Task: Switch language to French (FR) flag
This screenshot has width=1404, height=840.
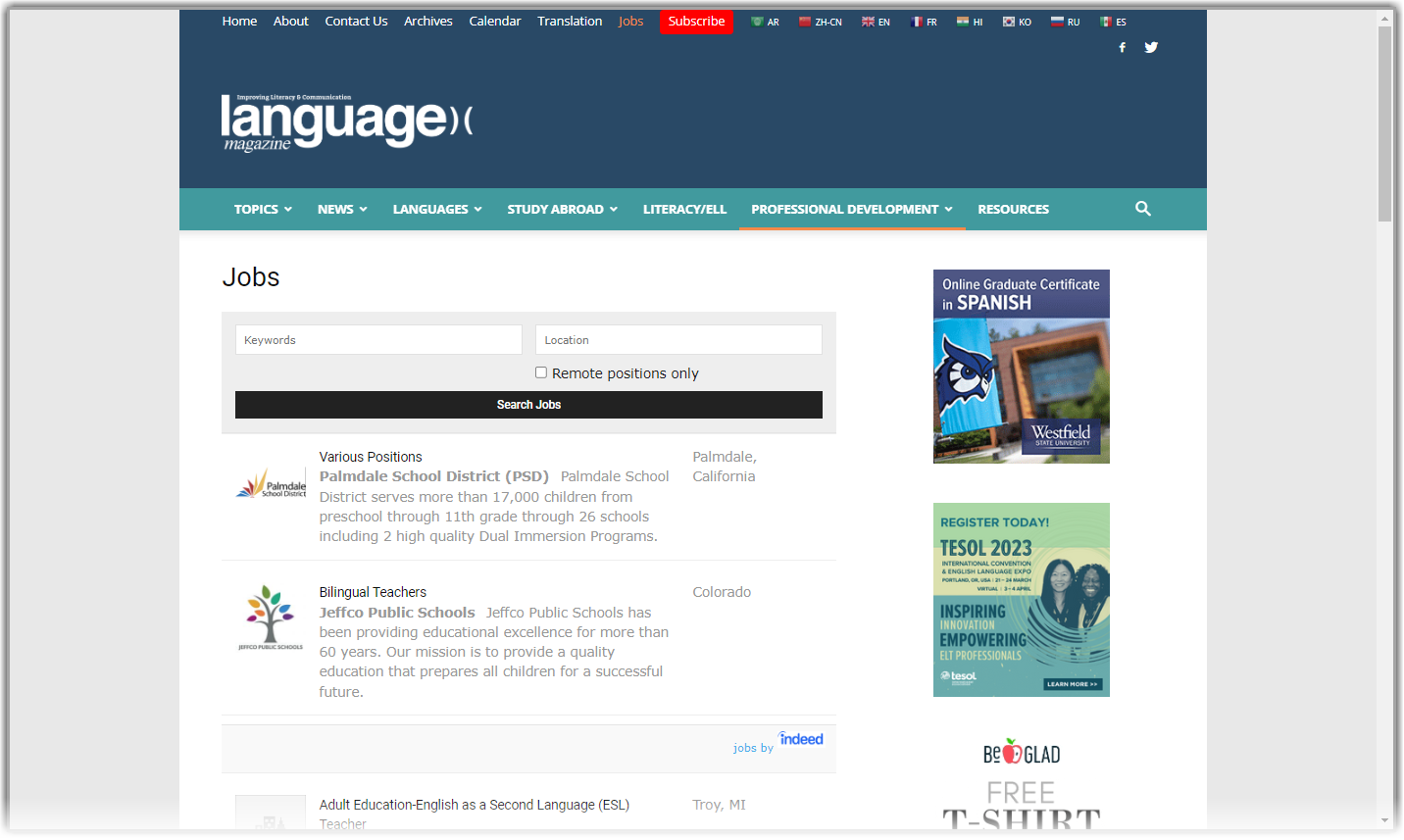Action: (924, 22)
